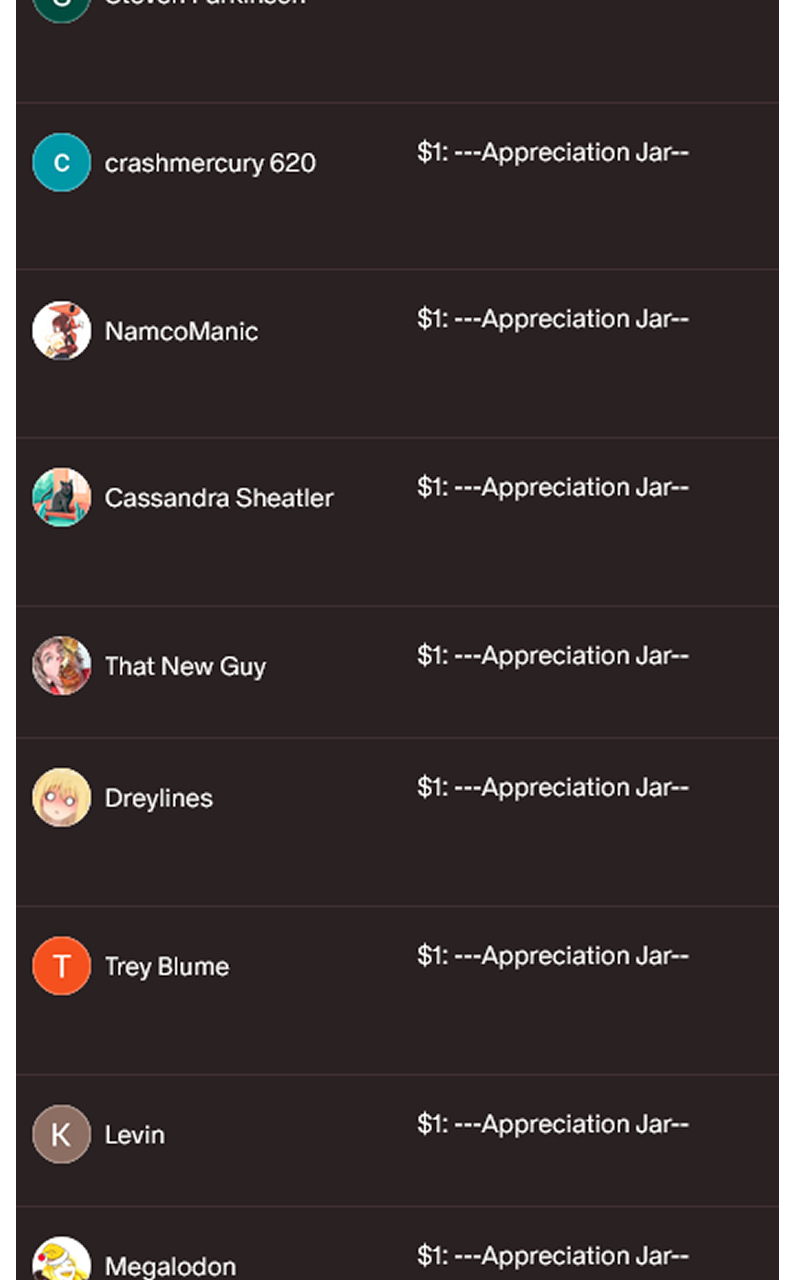Click the NamcoManic username
The width and height of the screenshot is (800, 1280).
[x=181, y=331]
